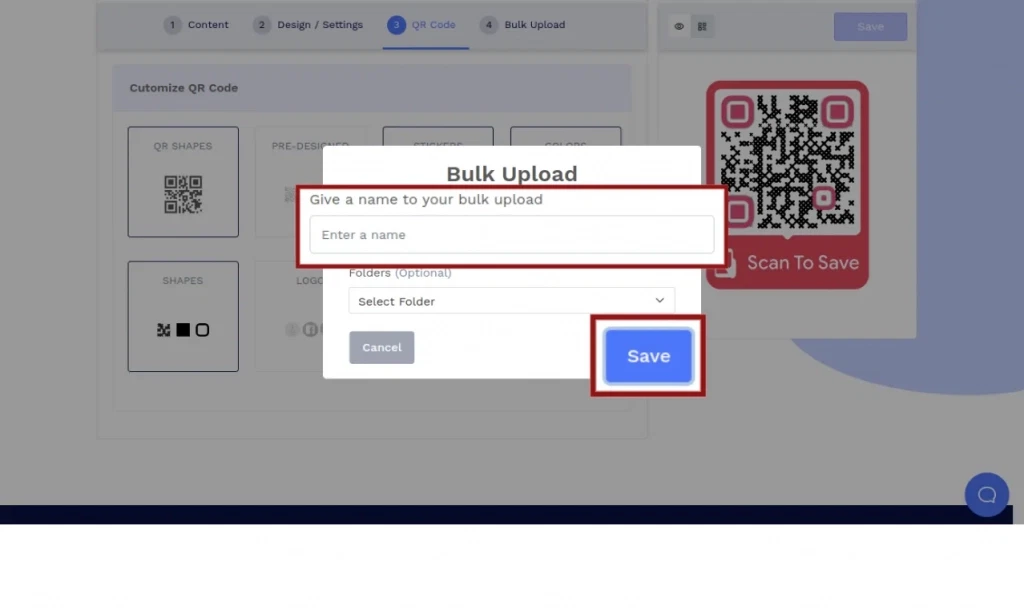Image resolution: width=1024 pixels, height=615 pixels.
Task: Click the Save button in preview panel
Action: click(x=870, y=27)
